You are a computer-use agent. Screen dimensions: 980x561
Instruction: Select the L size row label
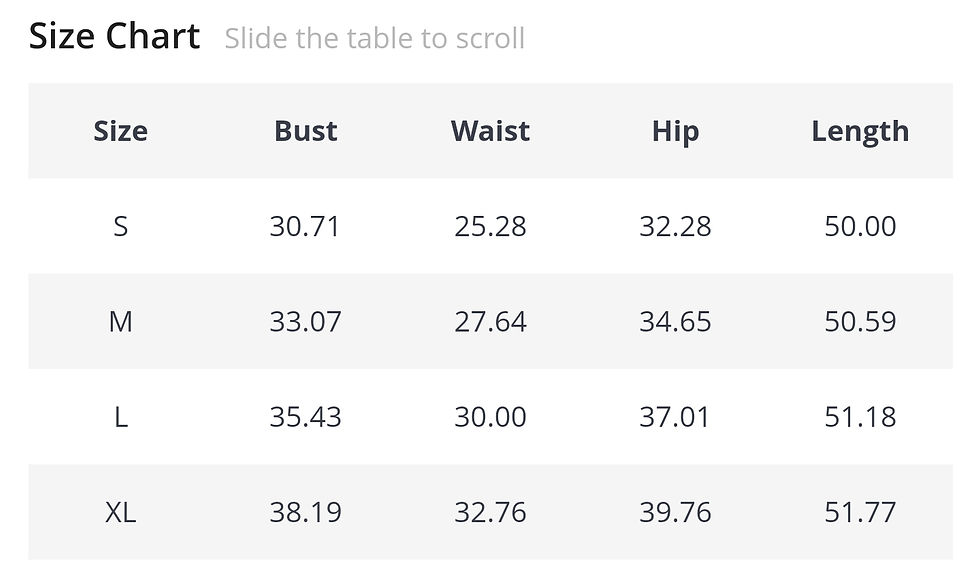pyautogui.click(x=121, y=417)
